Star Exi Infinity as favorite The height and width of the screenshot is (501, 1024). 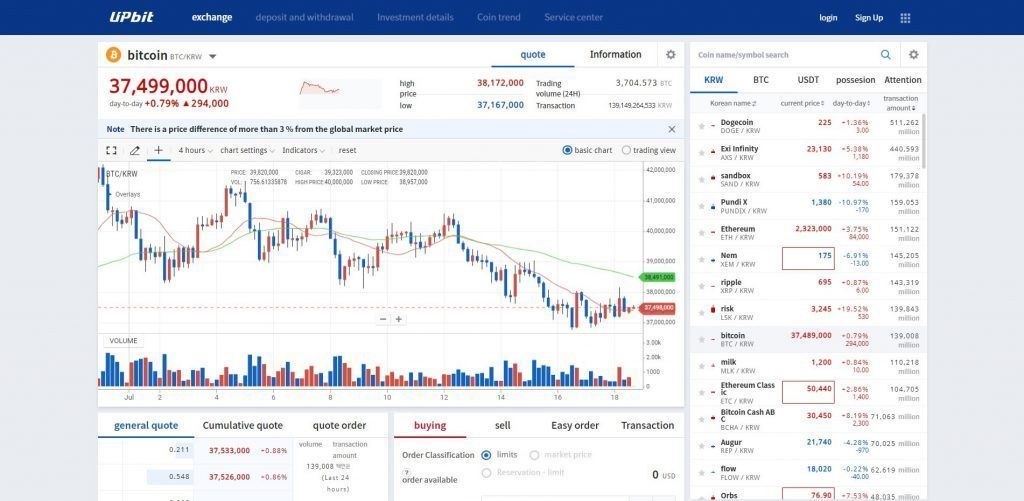701,153
